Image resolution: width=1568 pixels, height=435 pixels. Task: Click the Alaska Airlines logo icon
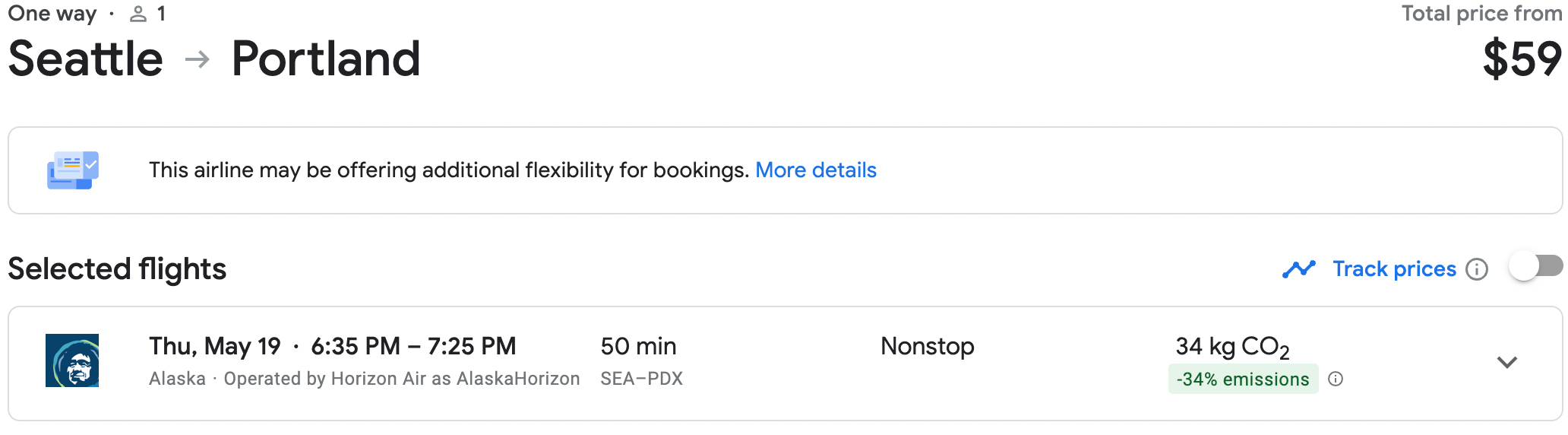point(72,360)
